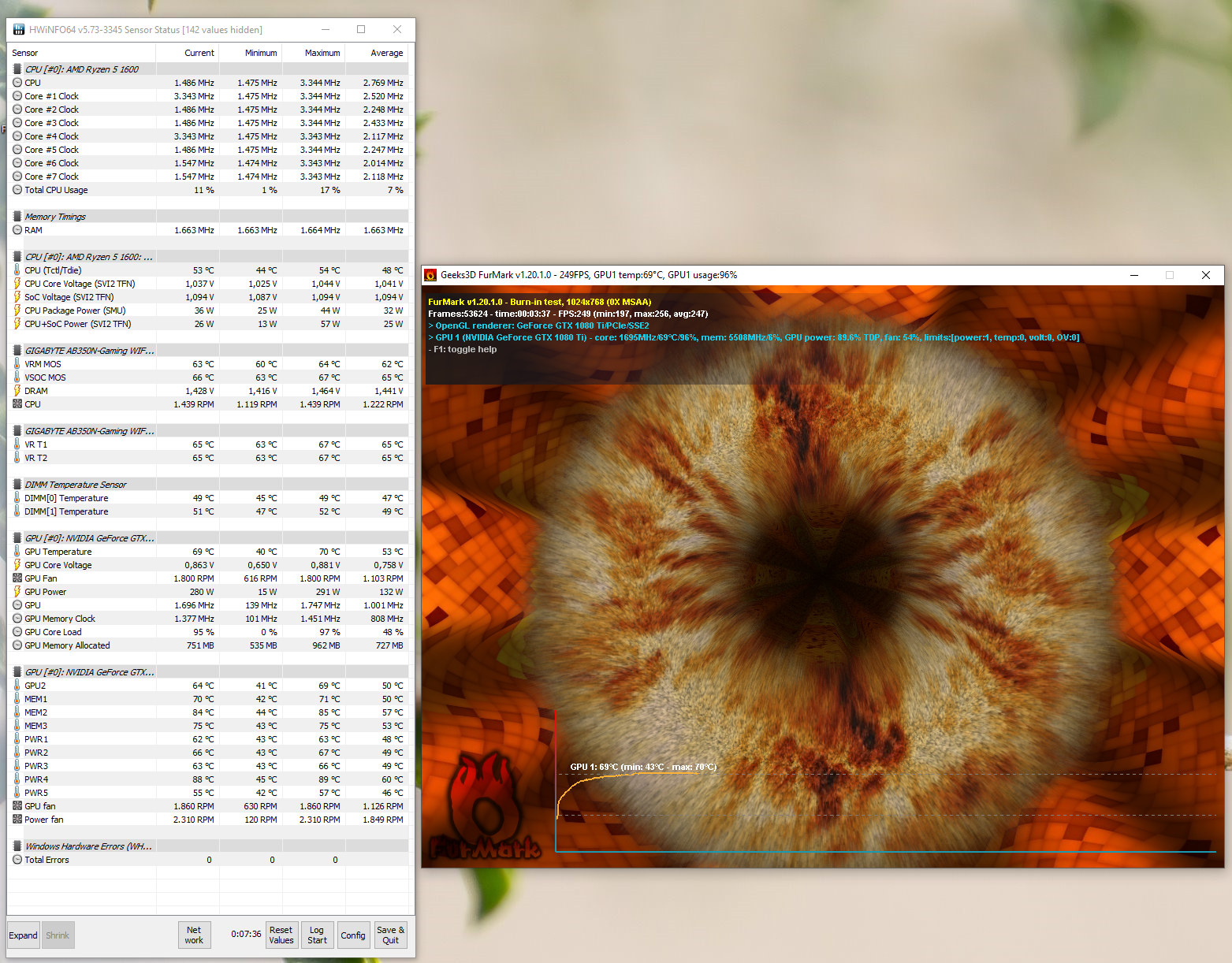Click the 0:07:36 elapsed timer
Viewport: 1232px width, 963px height.
[246, 934]
